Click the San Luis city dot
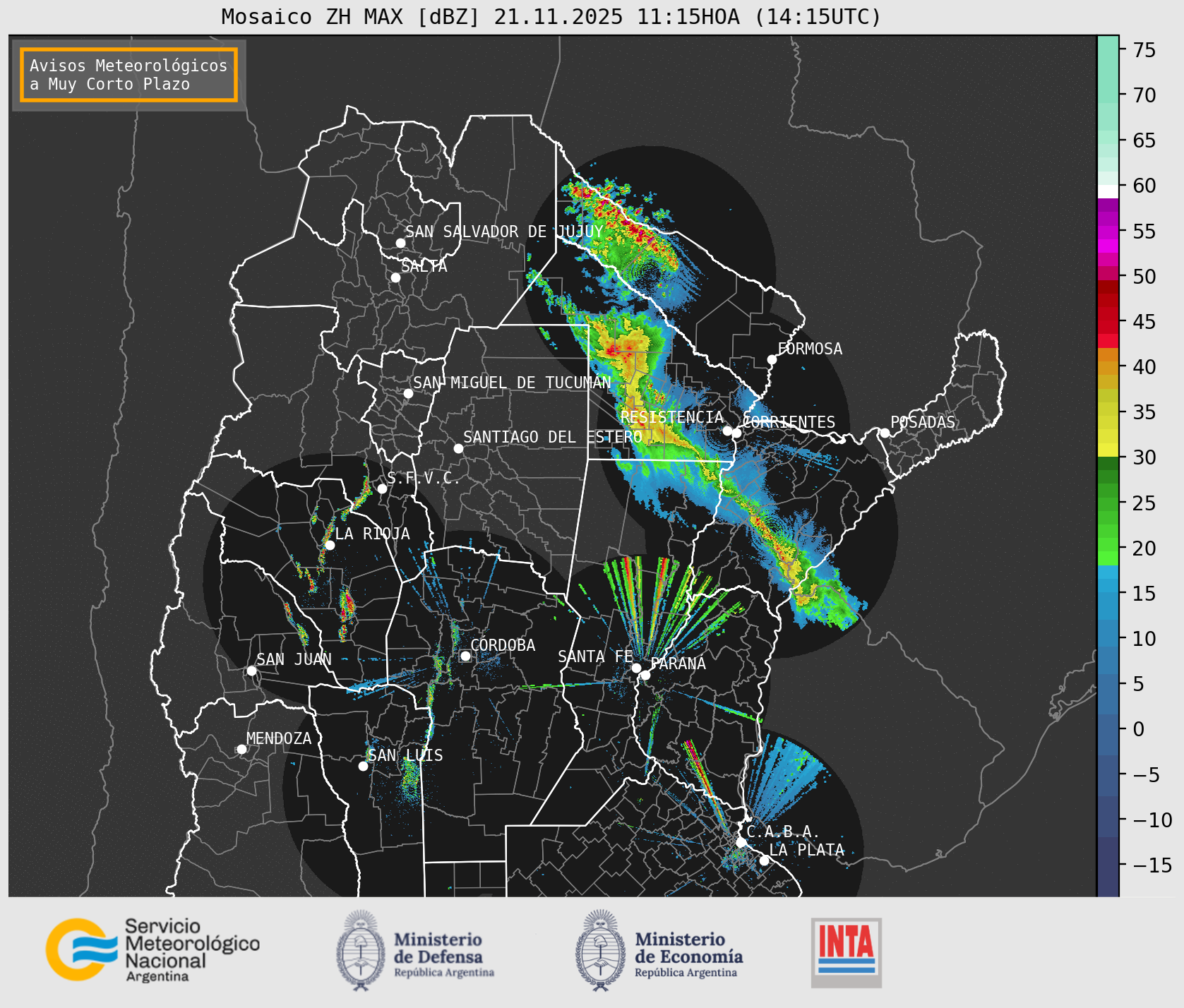This screenshot has height=1008, width=1184. point(363,766)
